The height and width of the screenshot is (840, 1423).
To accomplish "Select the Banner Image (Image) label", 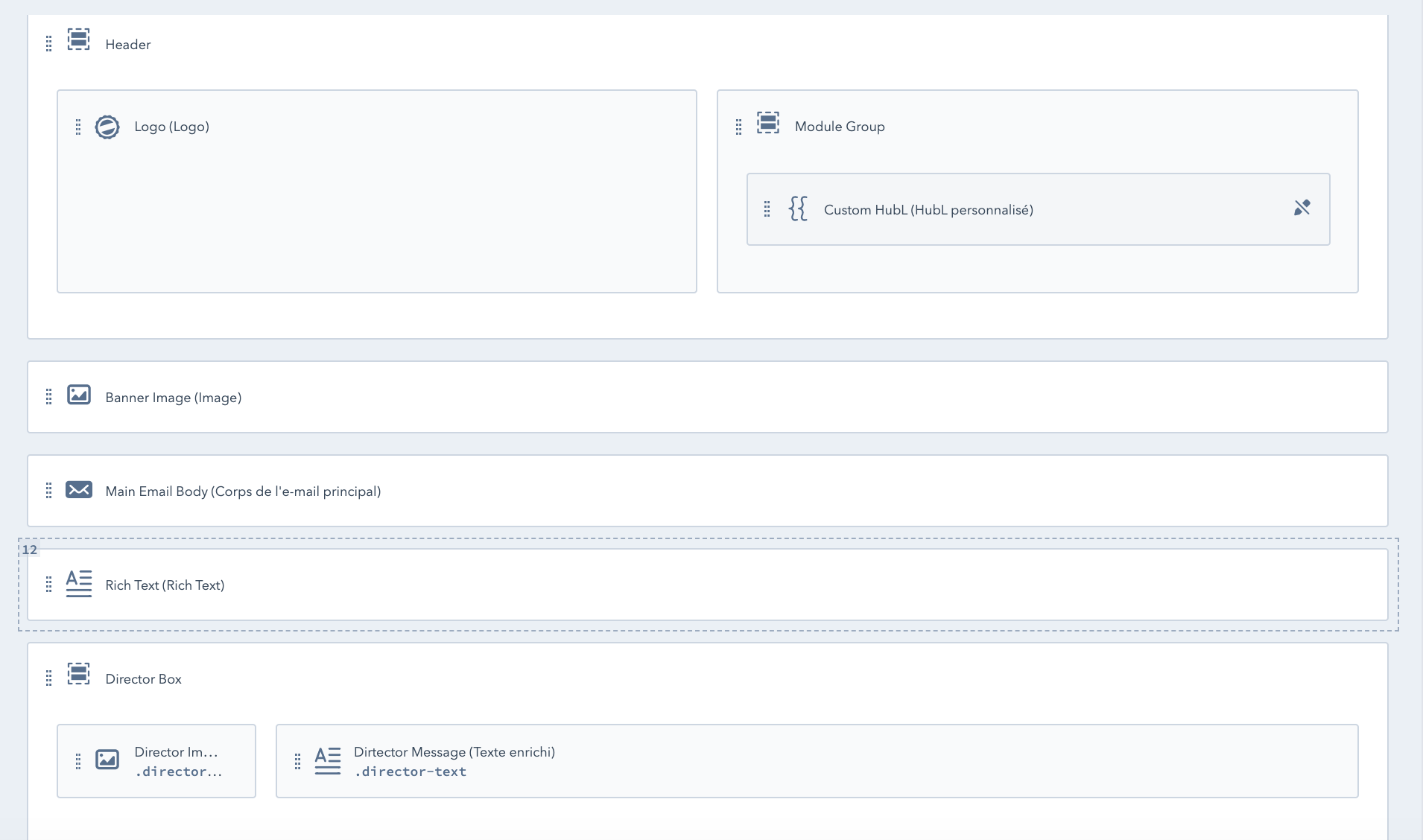I will coord(174,398).
